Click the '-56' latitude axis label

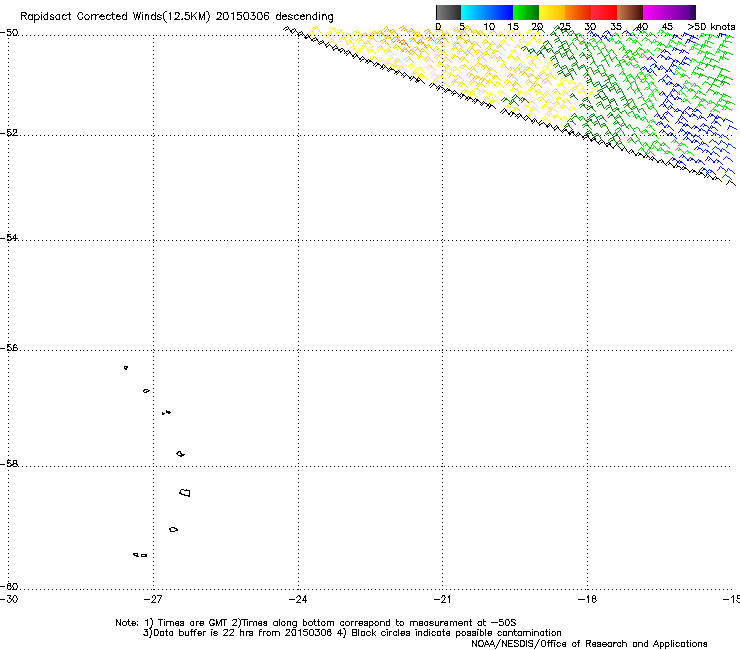(9, 347)
